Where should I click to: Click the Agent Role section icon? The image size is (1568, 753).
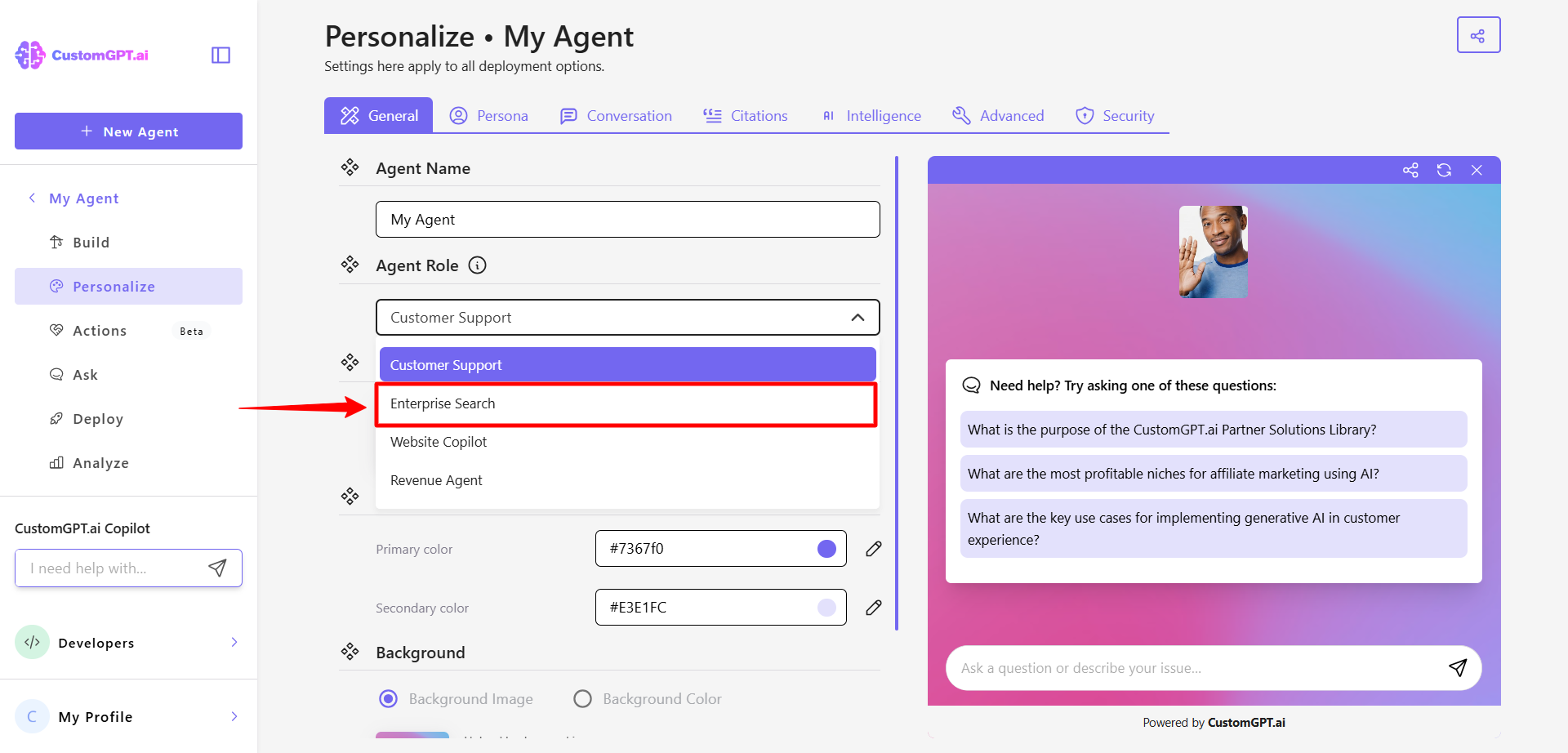point(350,265)
